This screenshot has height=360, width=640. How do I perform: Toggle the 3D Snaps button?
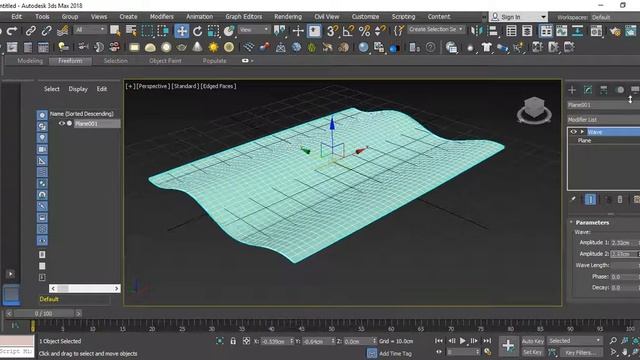click(333, 31)
